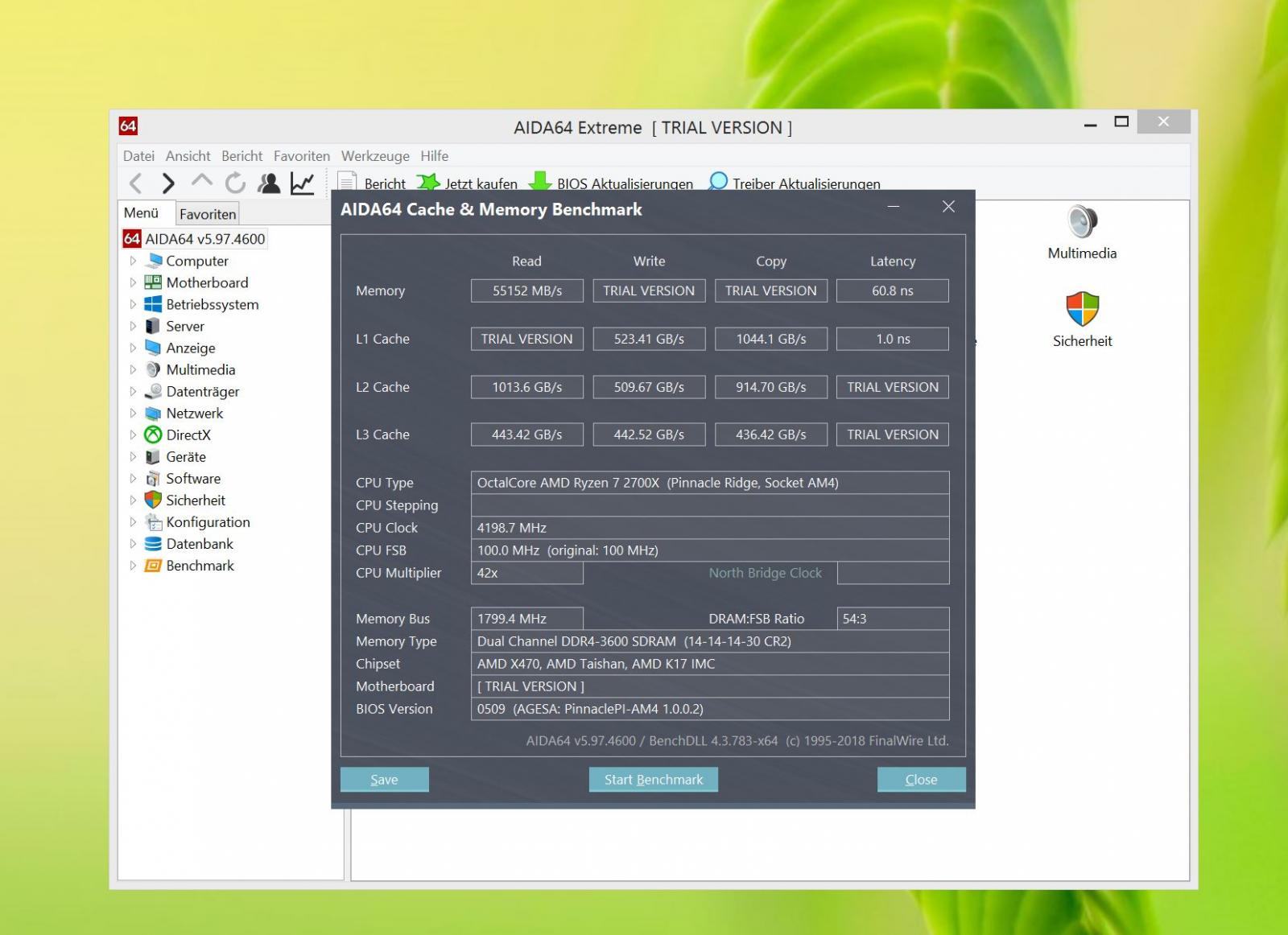This screenshot has width=1288, height=935.
Task: Select the Motherboard tree icon
Action: (153, 282)
